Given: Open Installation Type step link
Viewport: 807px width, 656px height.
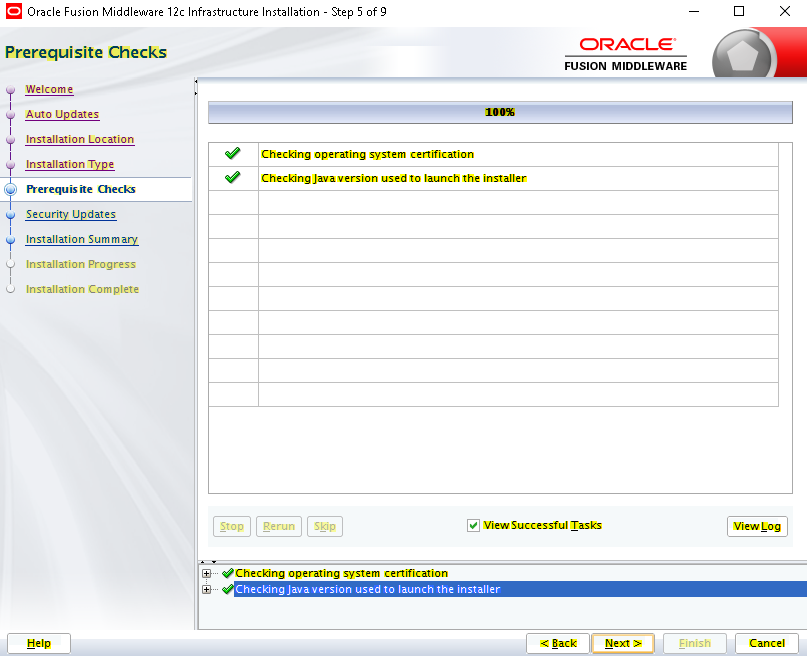Looking at the screenshot, I should pos(70,164).
